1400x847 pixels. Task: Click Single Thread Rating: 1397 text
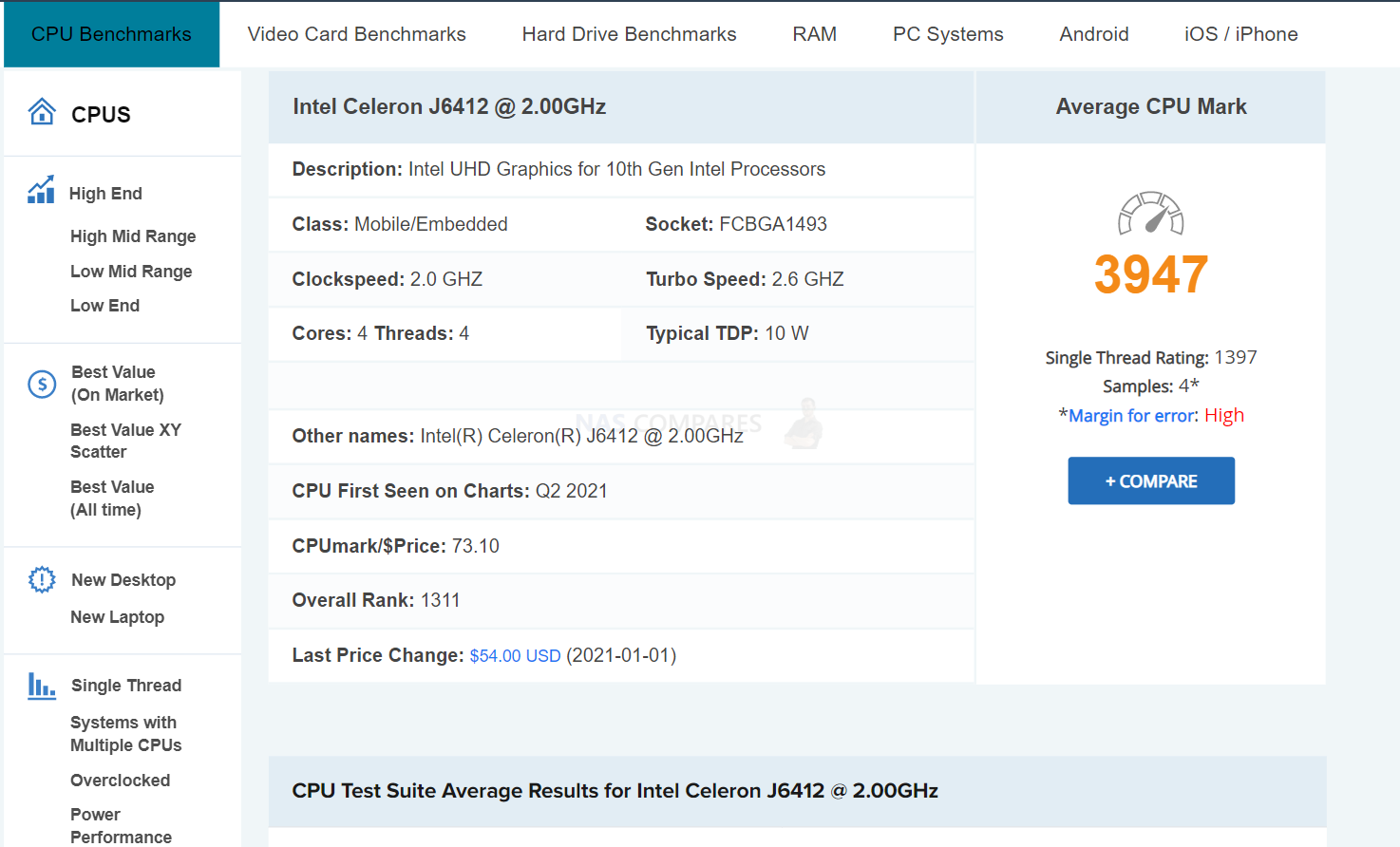(1151, 358)
